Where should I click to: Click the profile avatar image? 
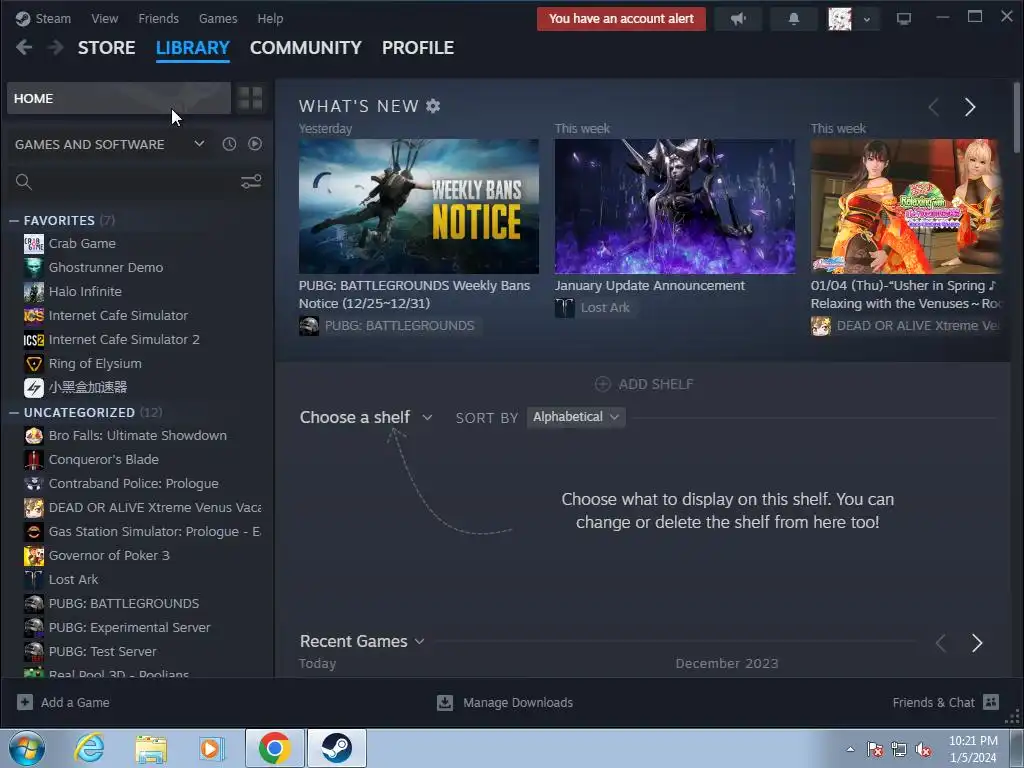(840, 19)
